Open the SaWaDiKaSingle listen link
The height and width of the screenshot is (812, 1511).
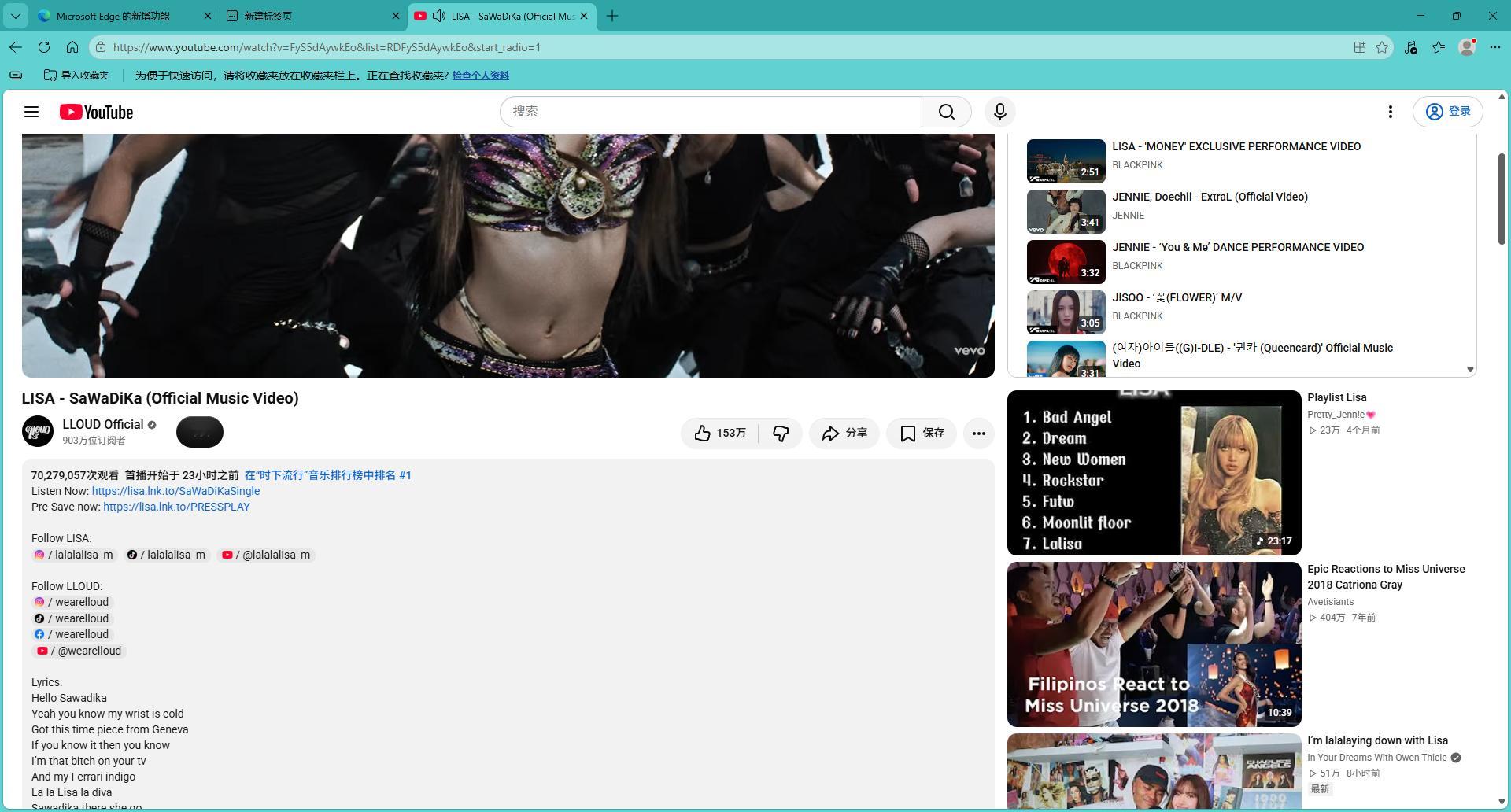click(175, 491)
